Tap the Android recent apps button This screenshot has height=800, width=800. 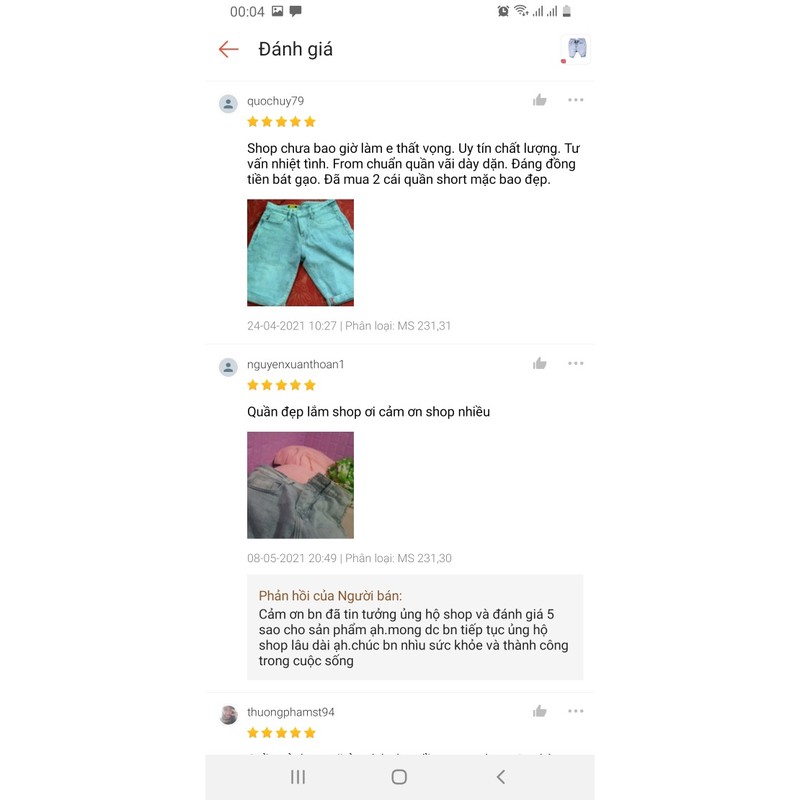coord(298,777)
